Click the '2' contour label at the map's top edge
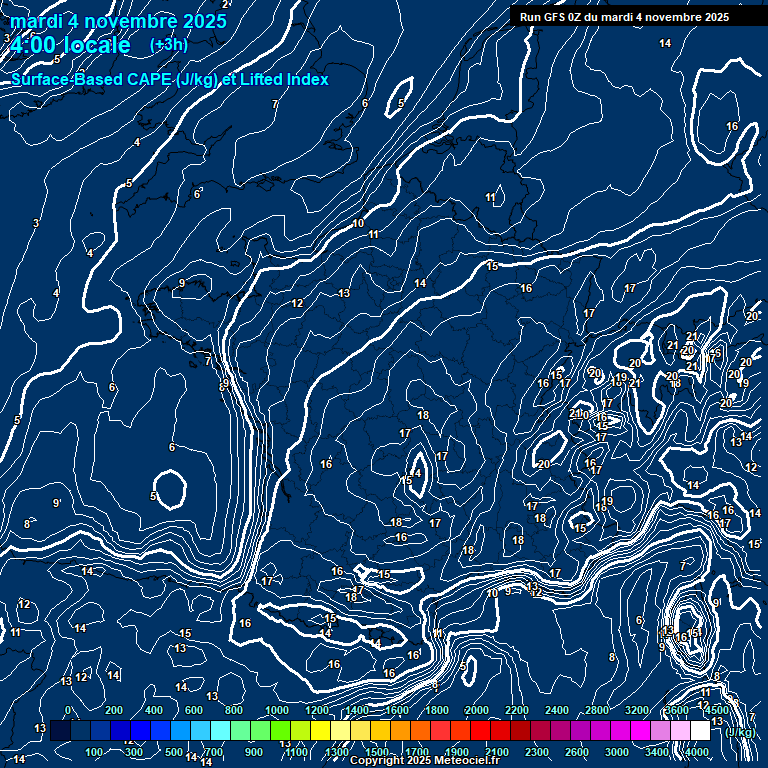768x768 pixels. 225,4
